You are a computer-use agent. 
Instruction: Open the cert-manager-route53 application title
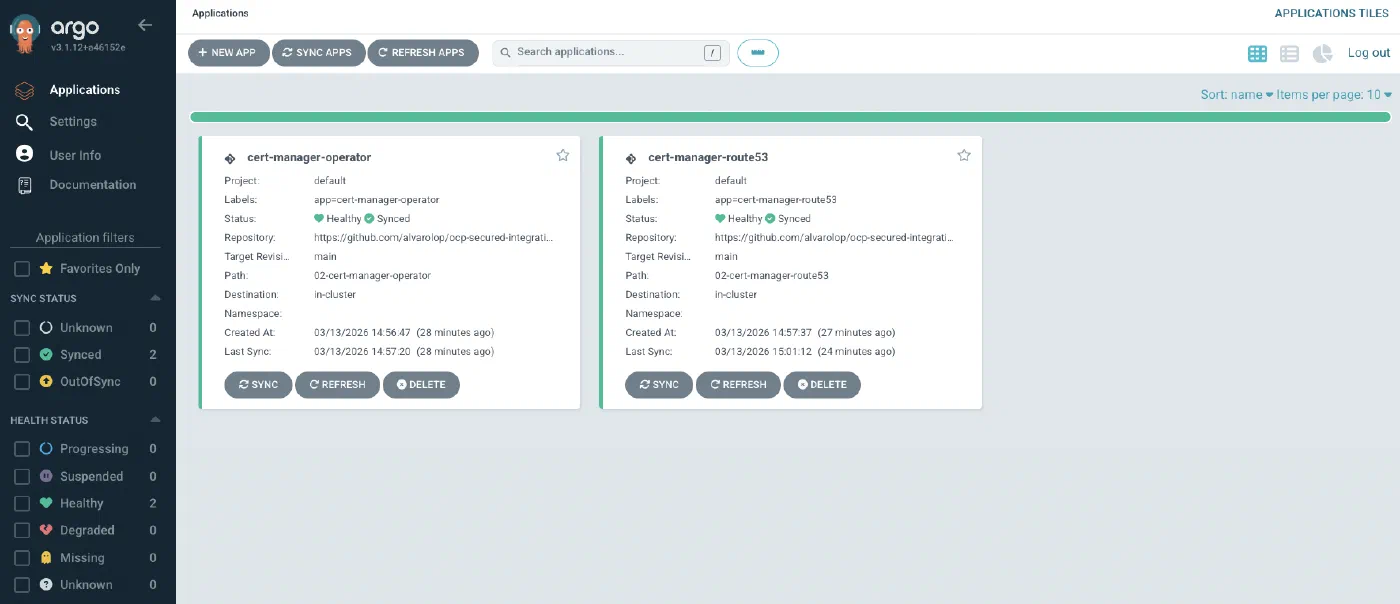708,158
